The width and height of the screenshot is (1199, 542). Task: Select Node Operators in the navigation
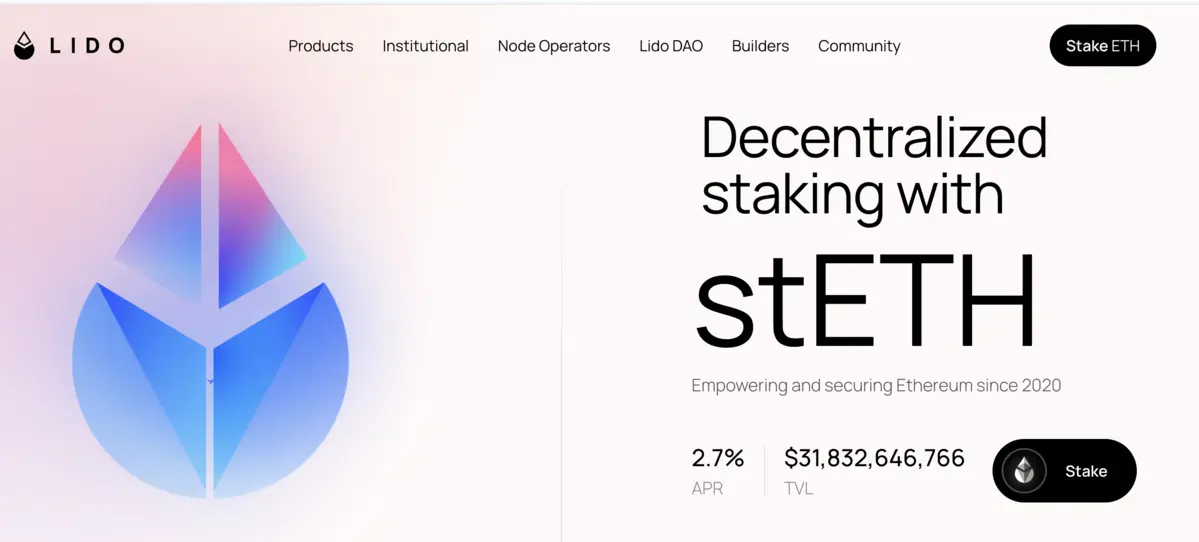click(x=553, y=46)
